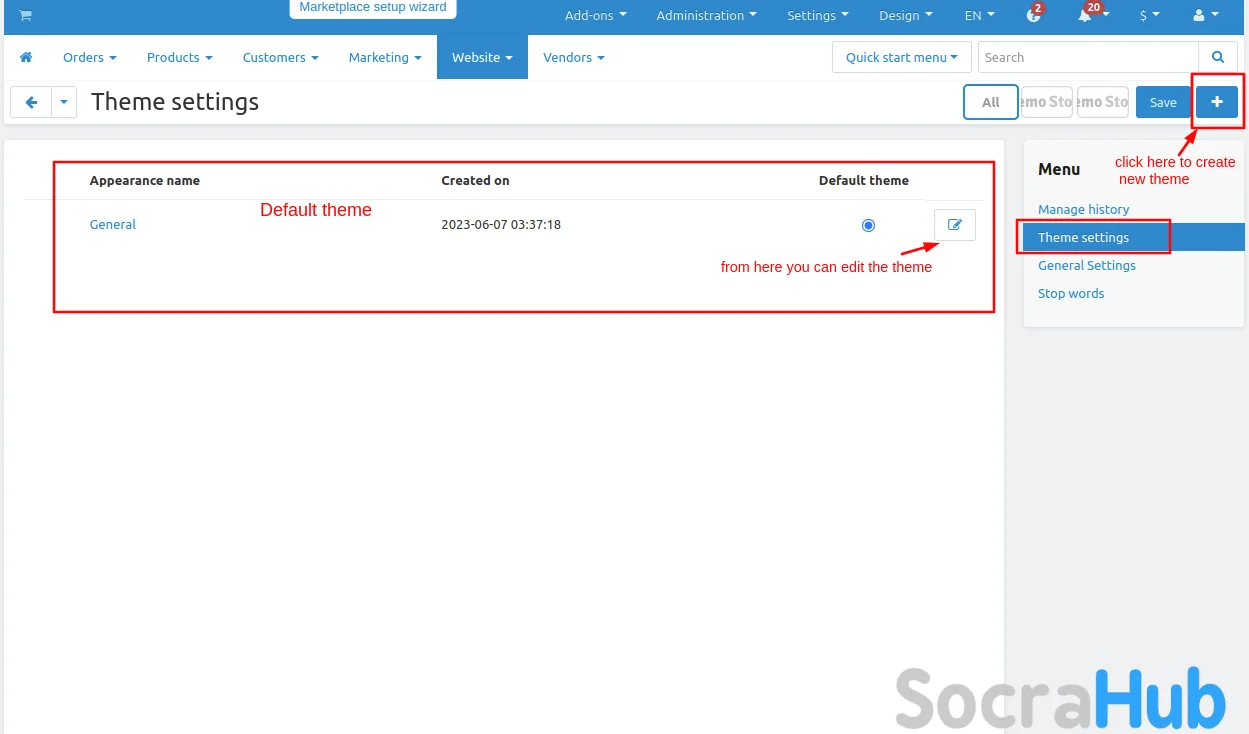Click the edit icon for General theme
The width and height of the screenshot is (1249, 734).
(954, 225)
